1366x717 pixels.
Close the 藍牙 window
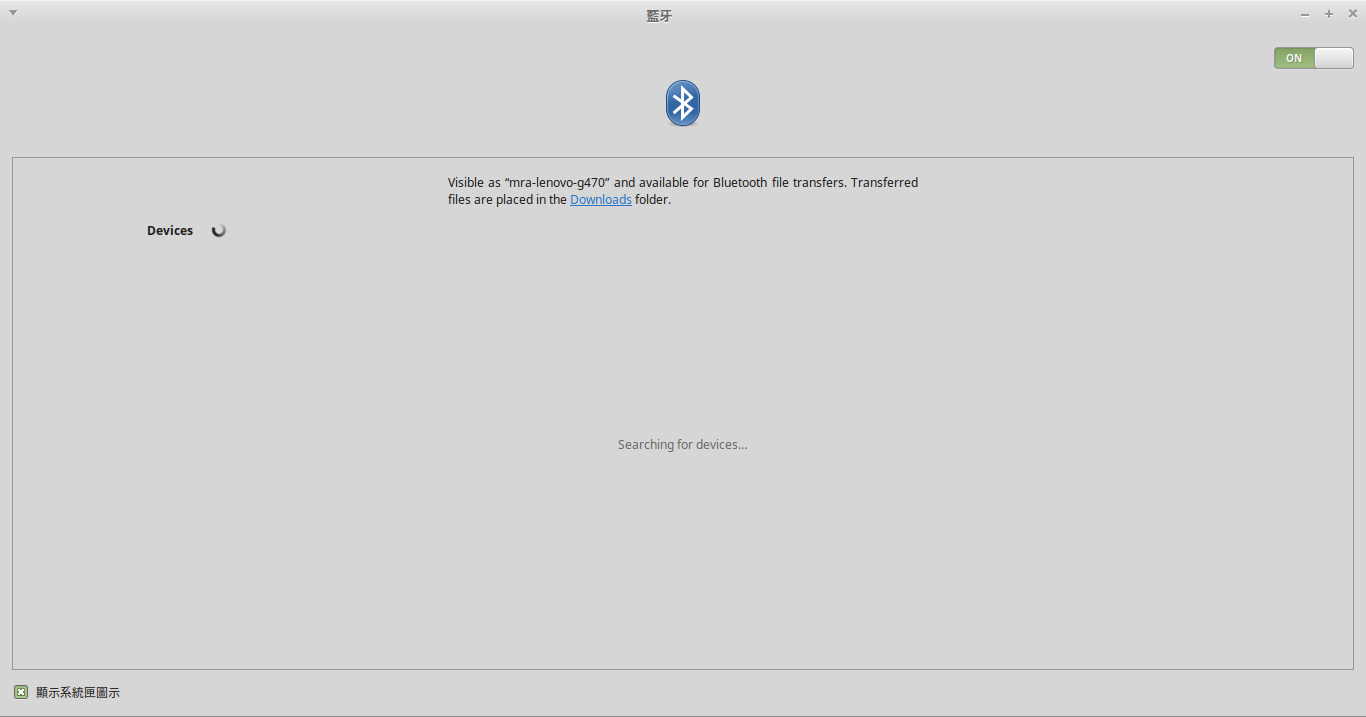[x=1353, y=14]
